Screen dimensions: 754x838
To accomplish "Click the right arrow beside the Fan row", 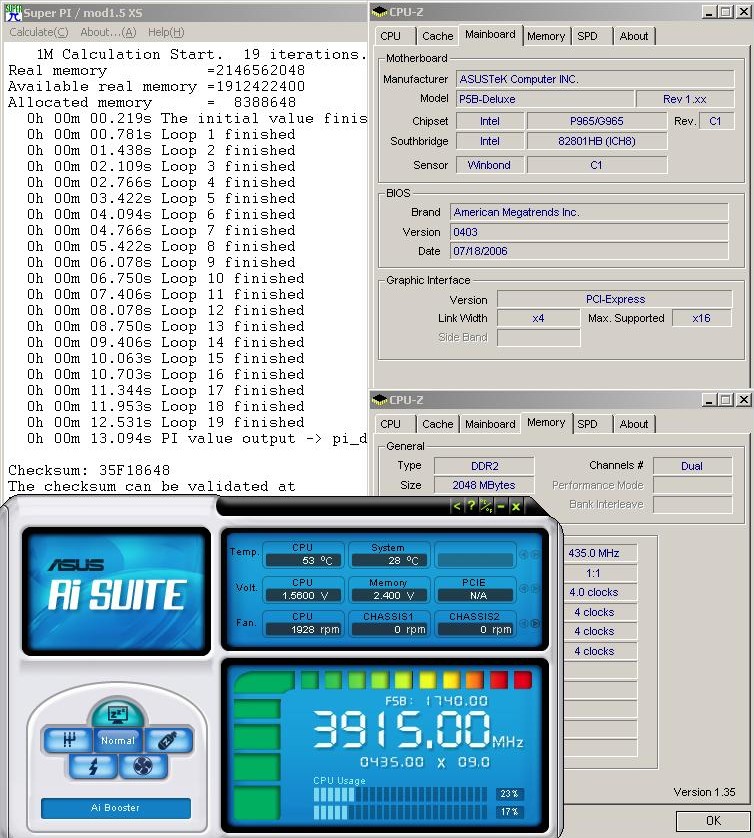I will click(x=535, y=623).
